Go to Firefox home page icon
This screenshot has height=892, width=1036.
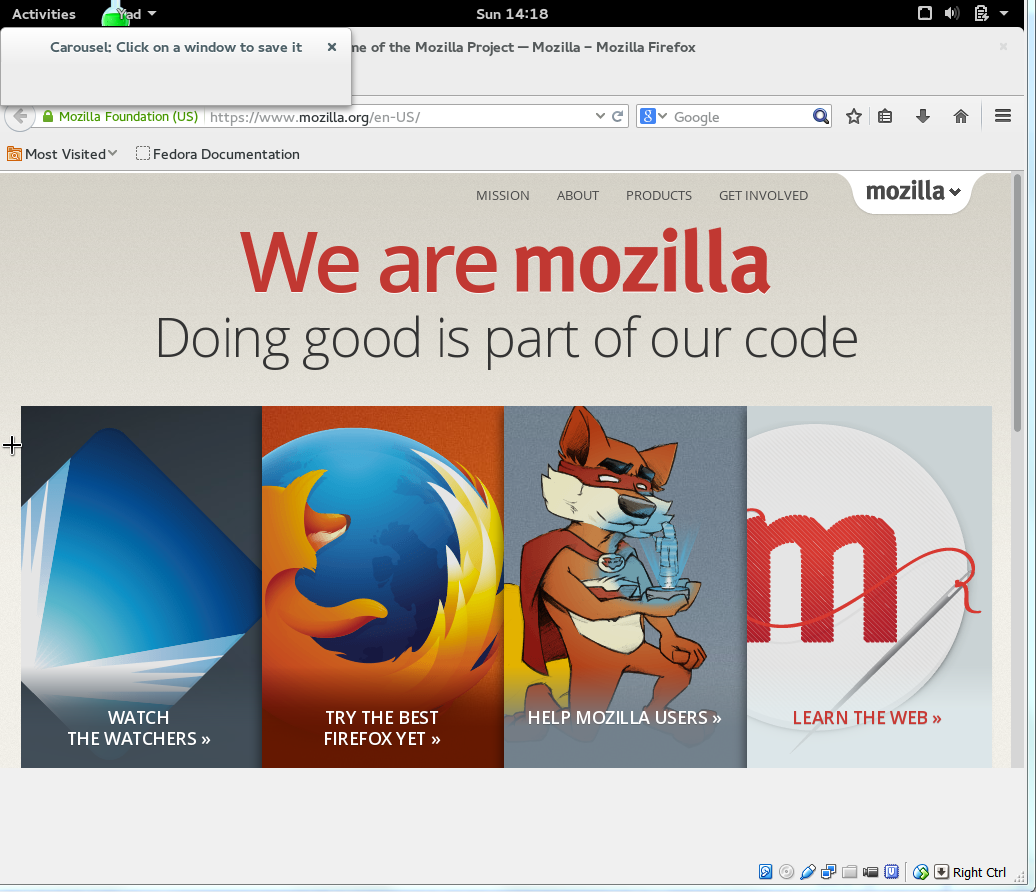pos(961,117)
